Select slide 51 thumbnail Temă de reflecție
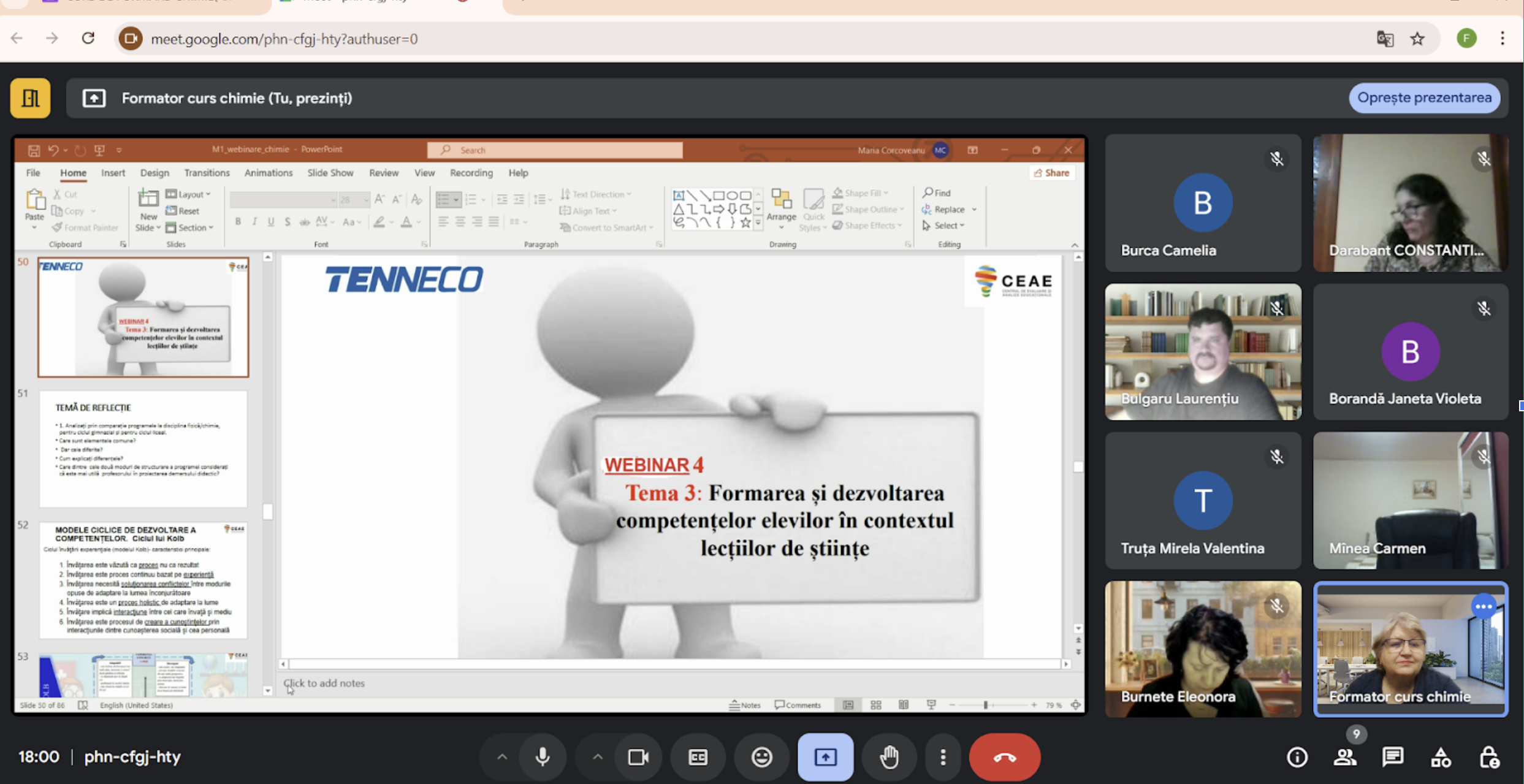 click(x=143, y=449)
